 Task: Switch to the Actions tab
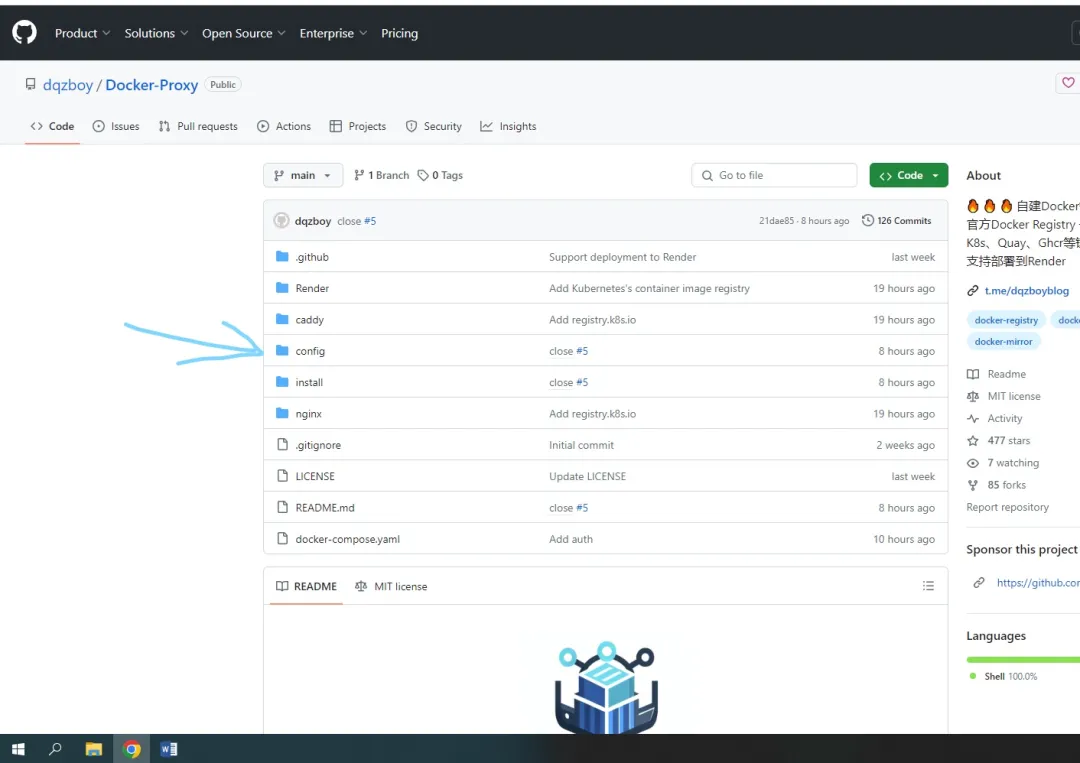pos(284,126)
